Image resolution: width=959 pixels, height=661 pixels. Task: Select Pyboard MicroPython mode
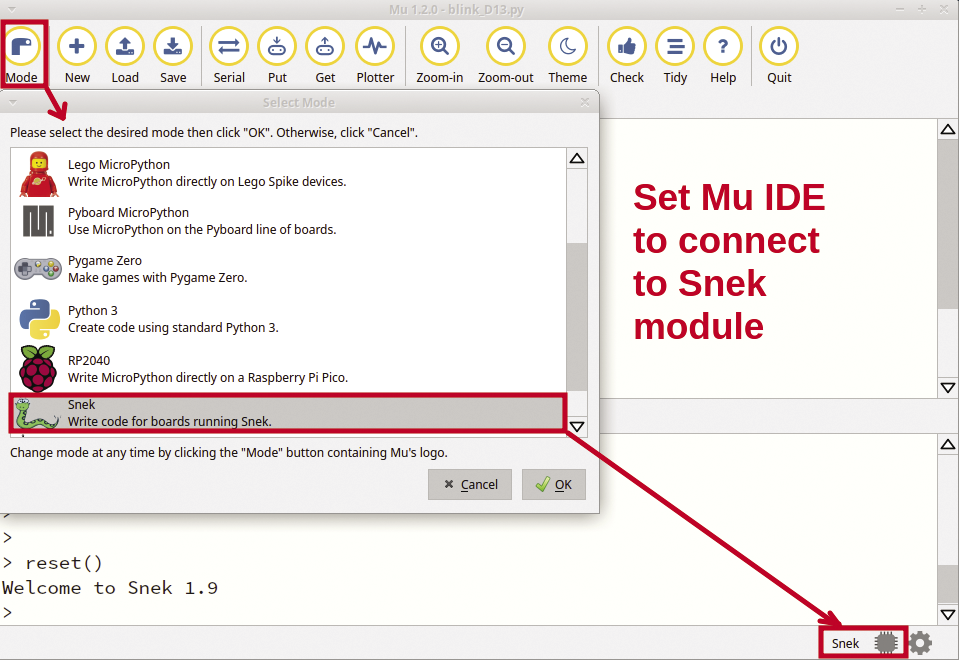tap(288, 221)
